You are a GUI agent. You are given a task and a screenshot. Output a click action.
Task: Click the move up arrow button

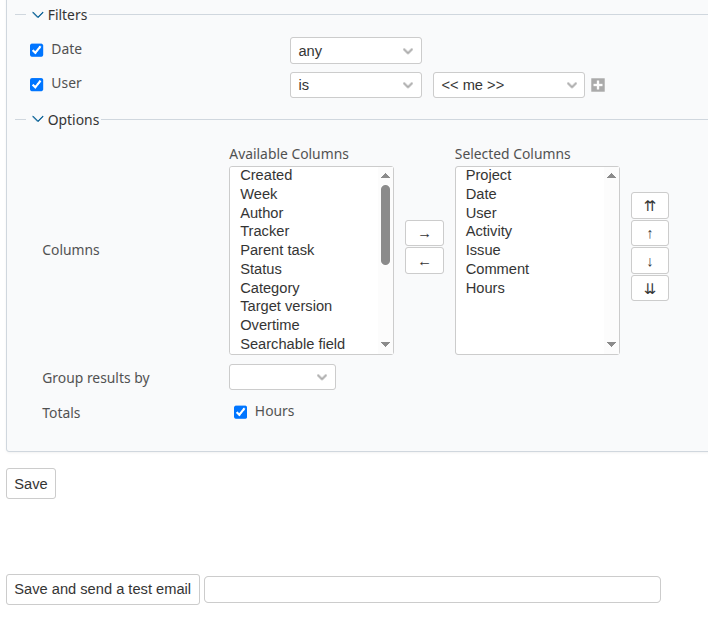coord(649,234)
